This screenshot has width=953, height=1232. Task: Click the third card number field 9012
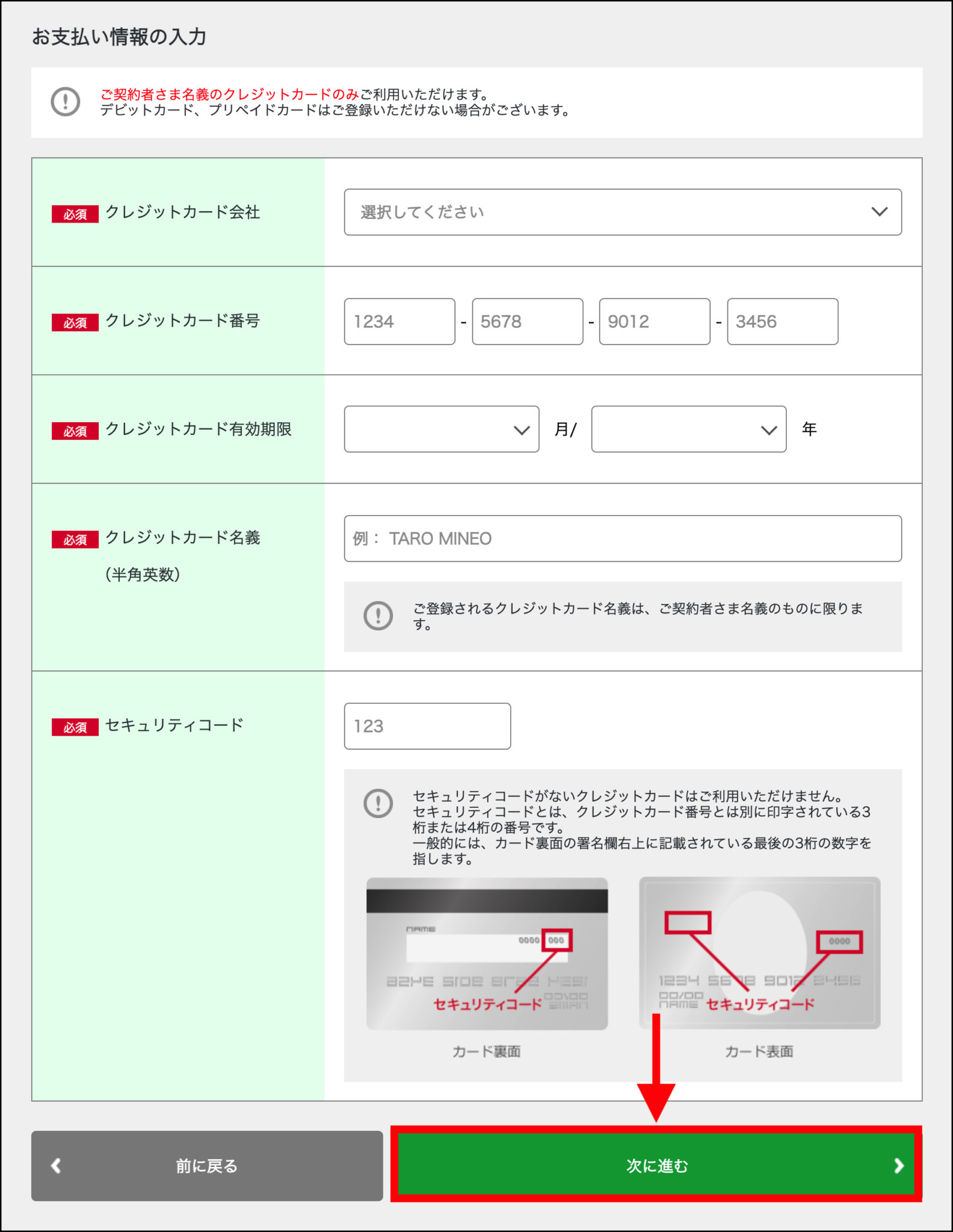click(x=654, y=321)
